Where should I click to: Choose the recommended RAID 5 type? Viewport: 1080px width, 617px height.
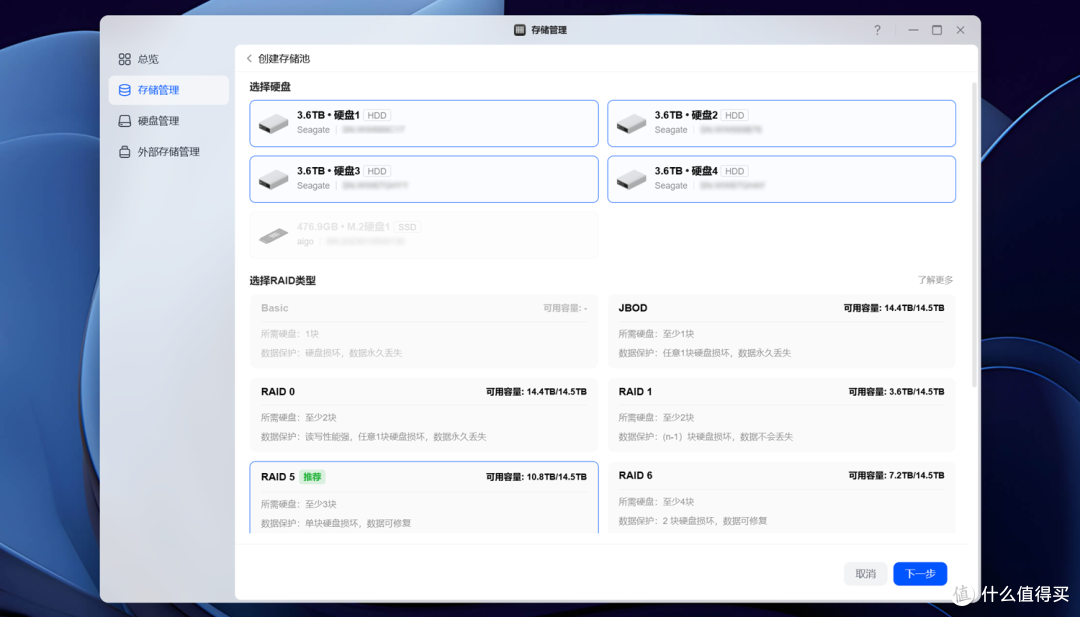click(x=424, y=498)
